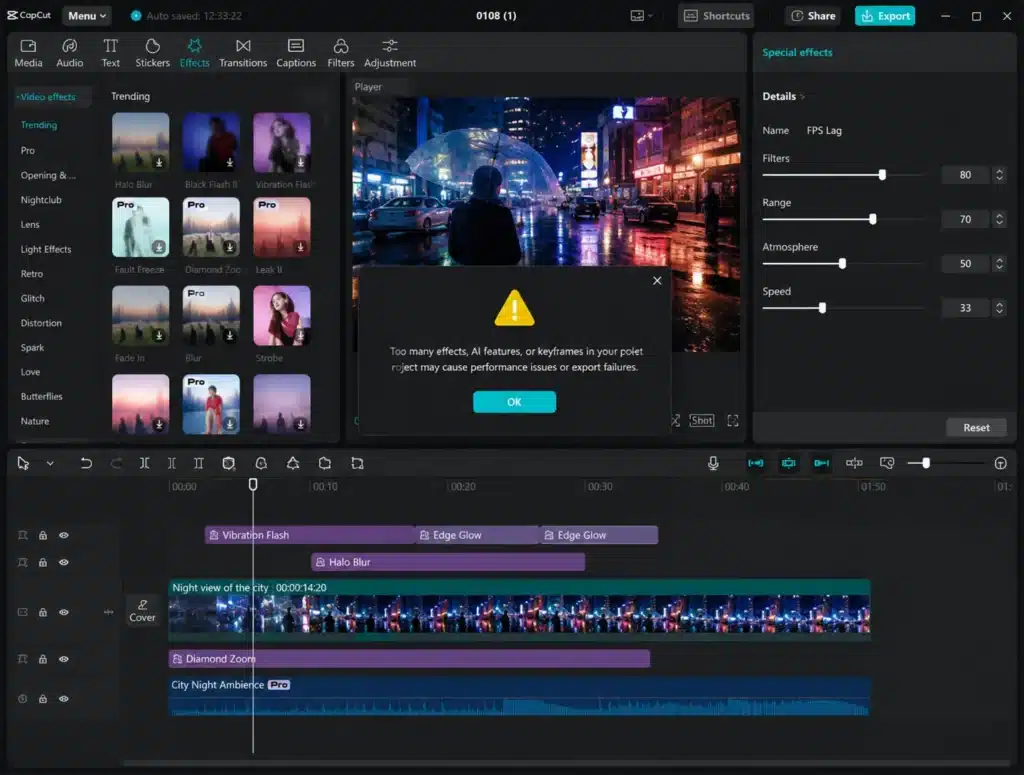Click the Undo icon

[86, 464]
